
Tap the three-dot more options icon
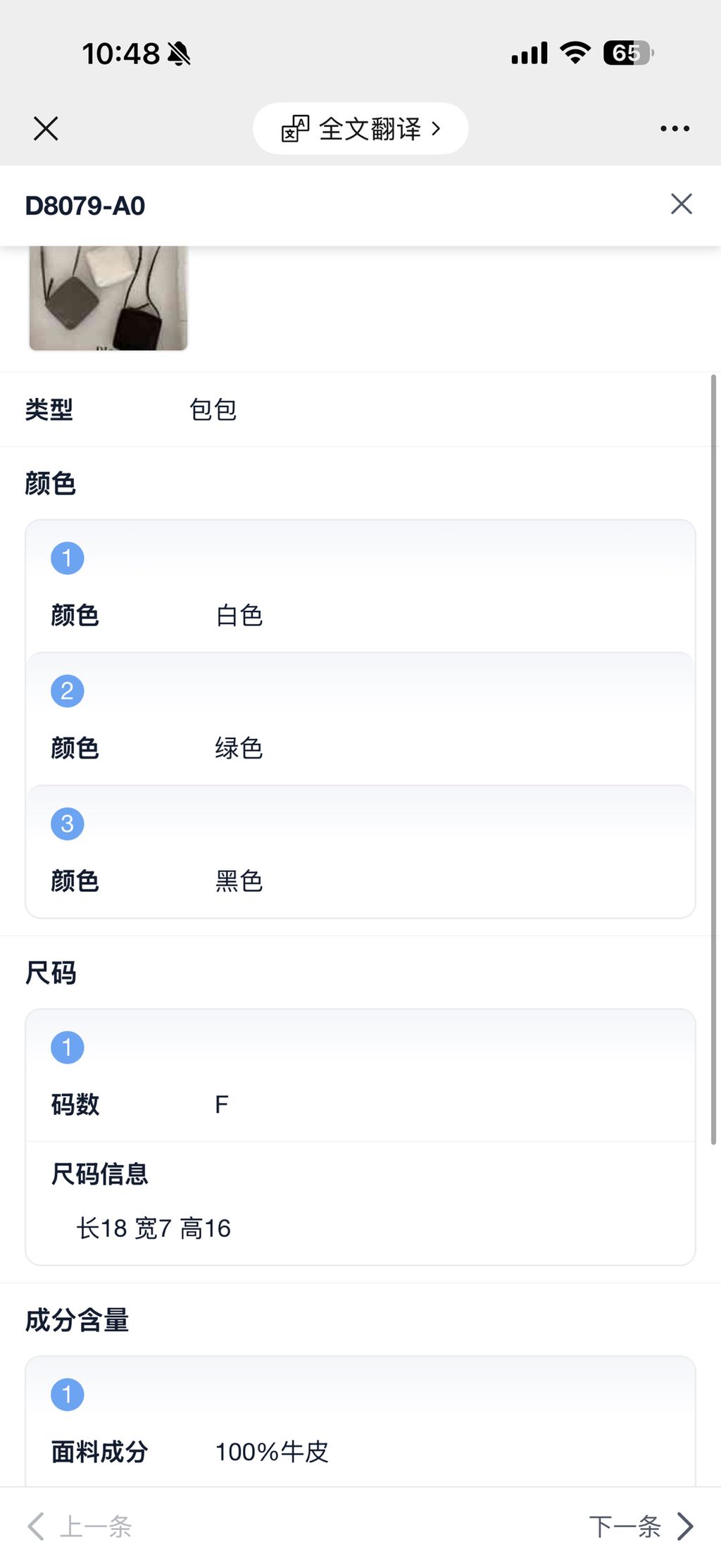pyautogui.click(x=675, y=129)
